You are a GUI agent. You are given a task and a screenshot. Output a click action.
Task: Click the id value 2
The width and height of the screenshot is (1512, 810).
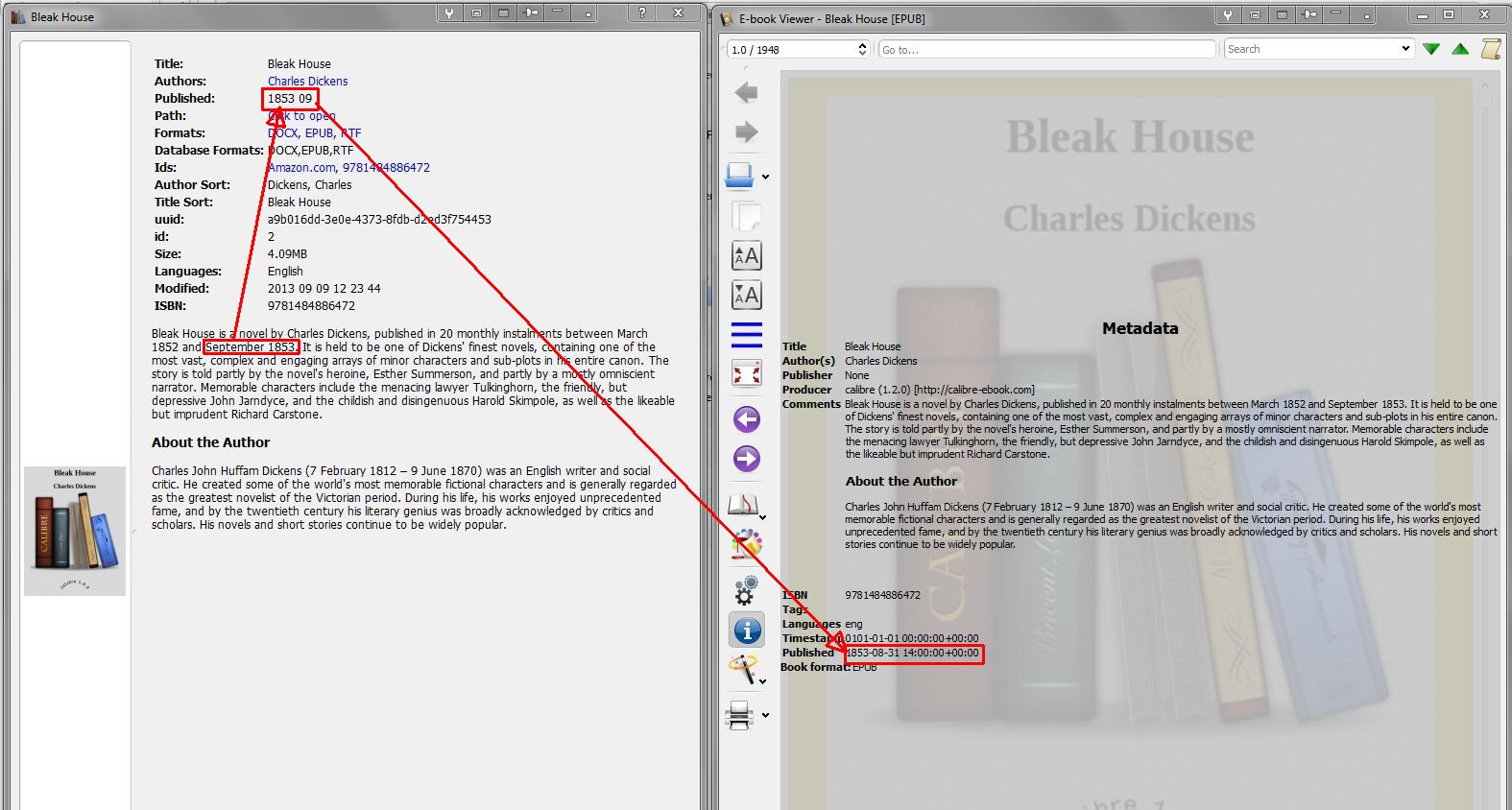tap(272, 237)
